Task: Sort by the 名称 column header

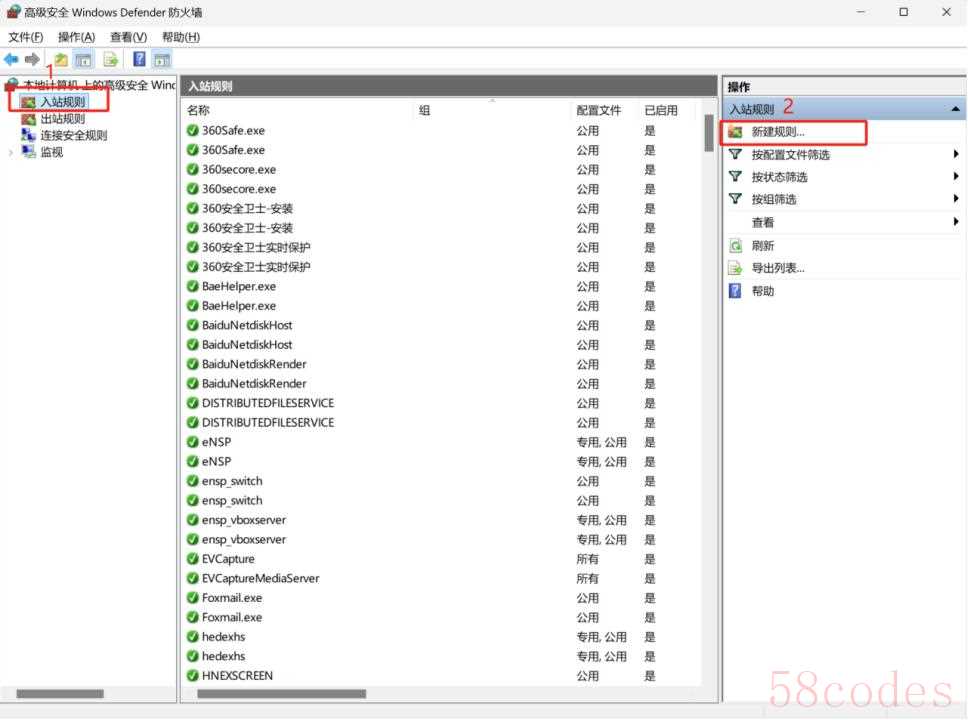Action: 298,111
